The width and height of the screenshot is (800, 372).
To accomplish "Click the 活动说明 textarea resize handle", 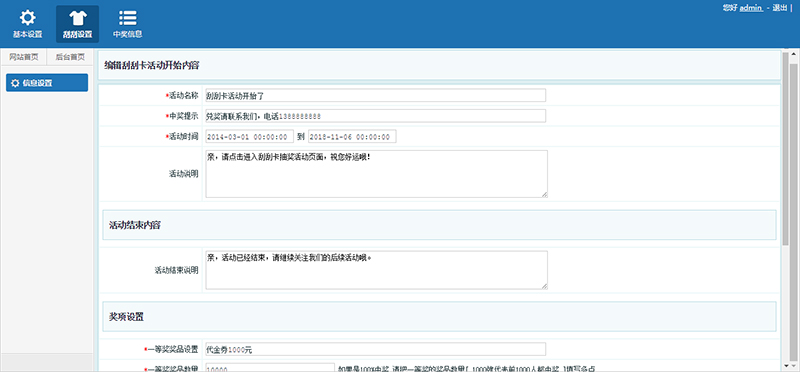I will coord(544,194).
